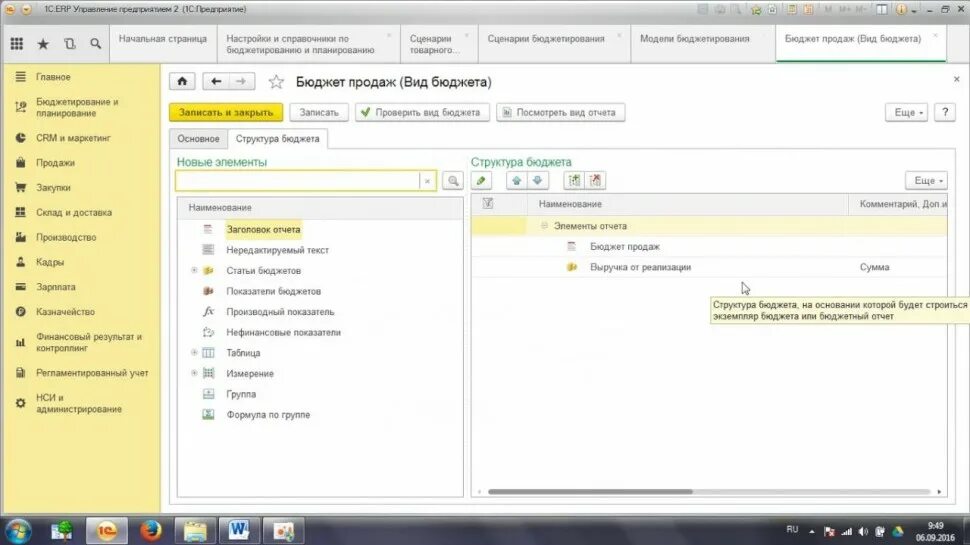Collapse Элементы отчета node
The height and width of the screenshot is (545, 970).
coord(544,226)
